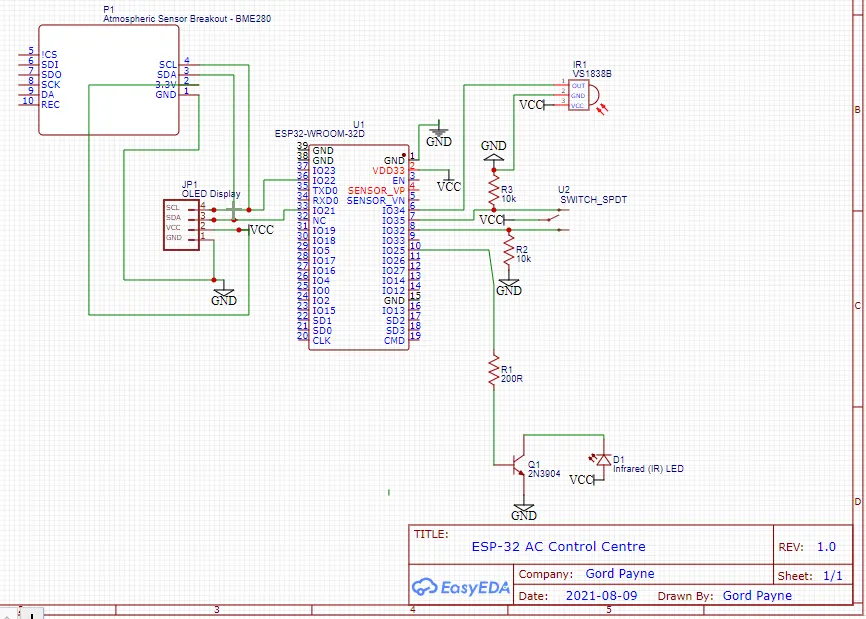Click the OUT pin label on IR1
The image size is (866, 619).
pyautogui.click(x=578, y=86)
